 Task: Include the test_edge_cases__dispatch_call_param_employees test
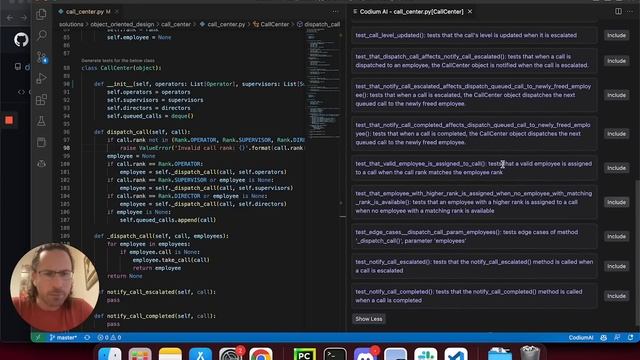[616, 236]
